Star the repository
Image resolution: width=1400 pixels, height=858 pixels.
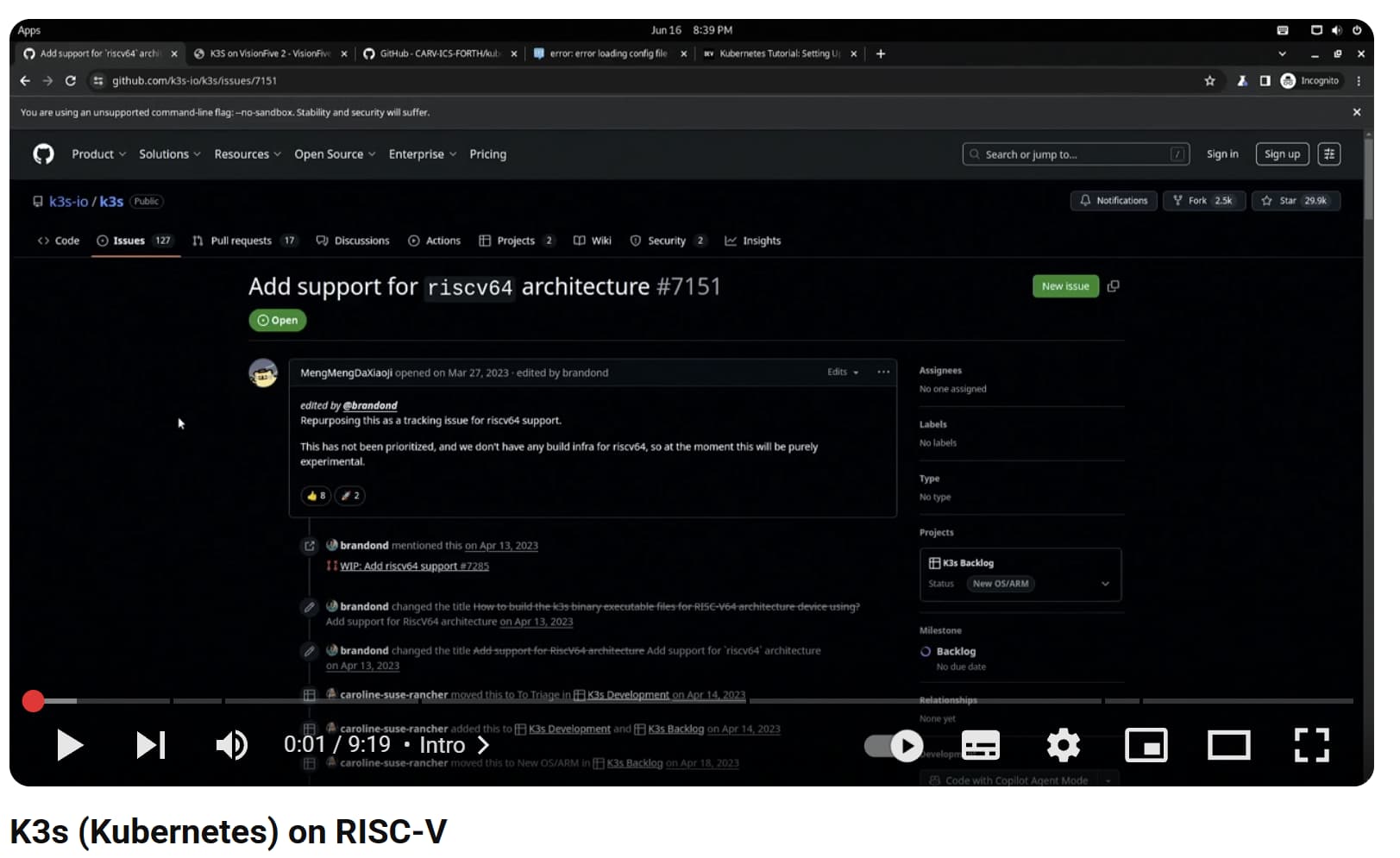(1296, 201)
